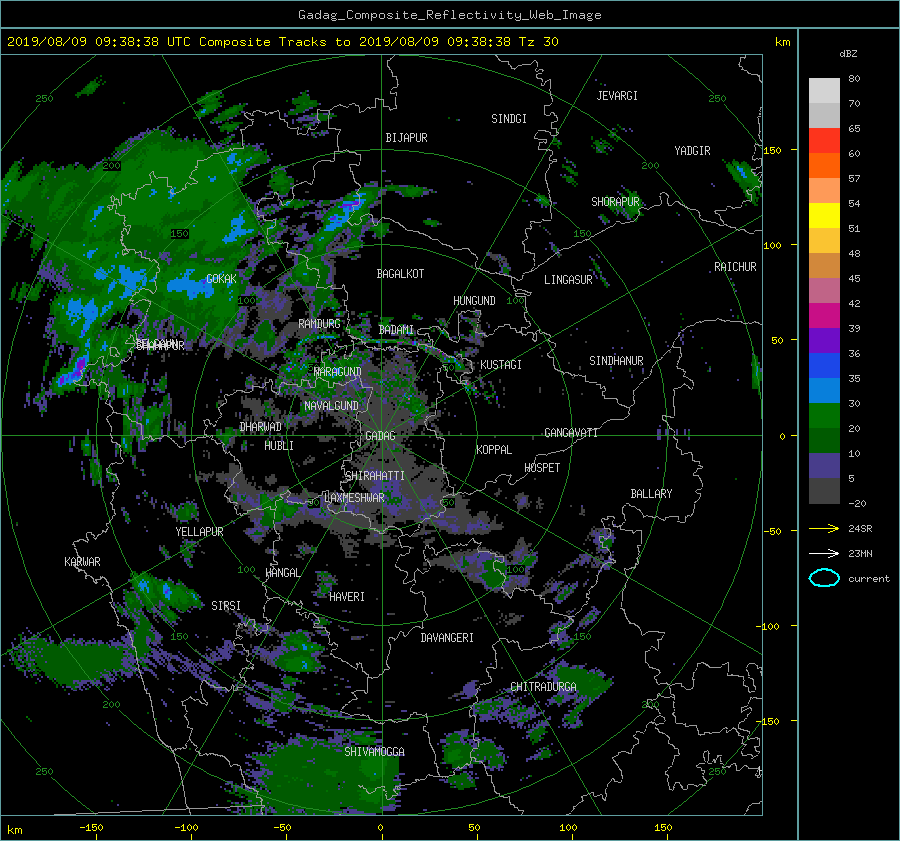Screen dimensions: 900x841
Task: Select the red 65 dBZ color swatch
Action: [824, 140]
